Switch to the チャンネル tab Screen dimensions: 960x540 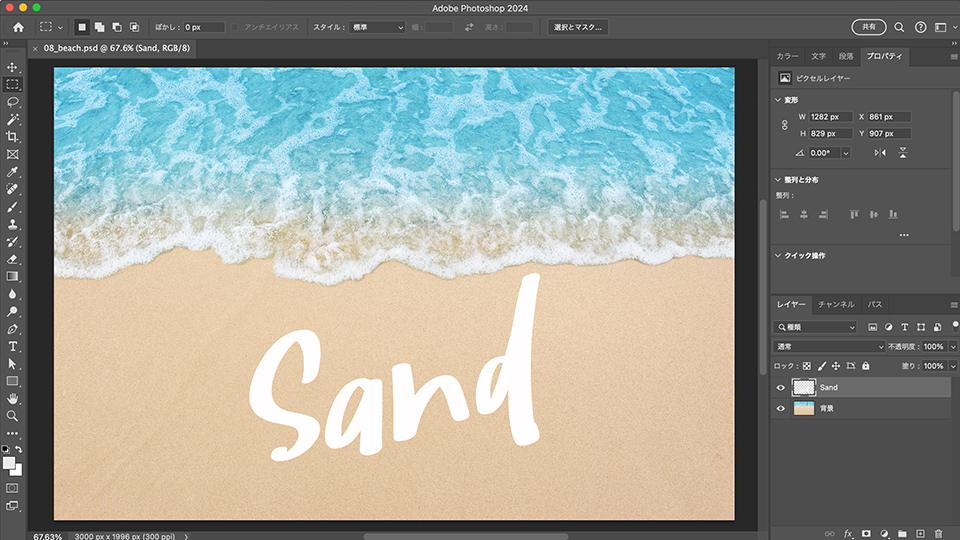point(836,304)
